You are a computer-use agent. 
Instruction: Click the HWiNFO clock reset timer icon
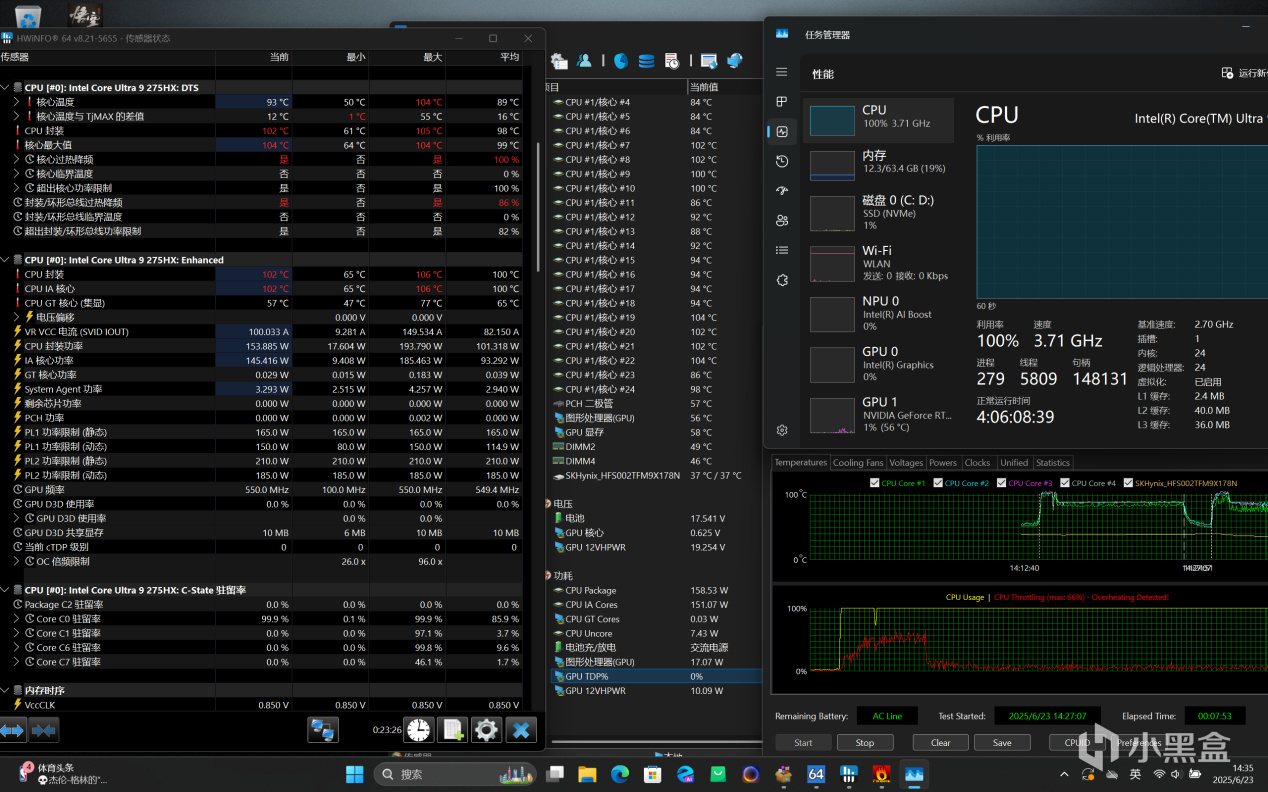point(418,730)
